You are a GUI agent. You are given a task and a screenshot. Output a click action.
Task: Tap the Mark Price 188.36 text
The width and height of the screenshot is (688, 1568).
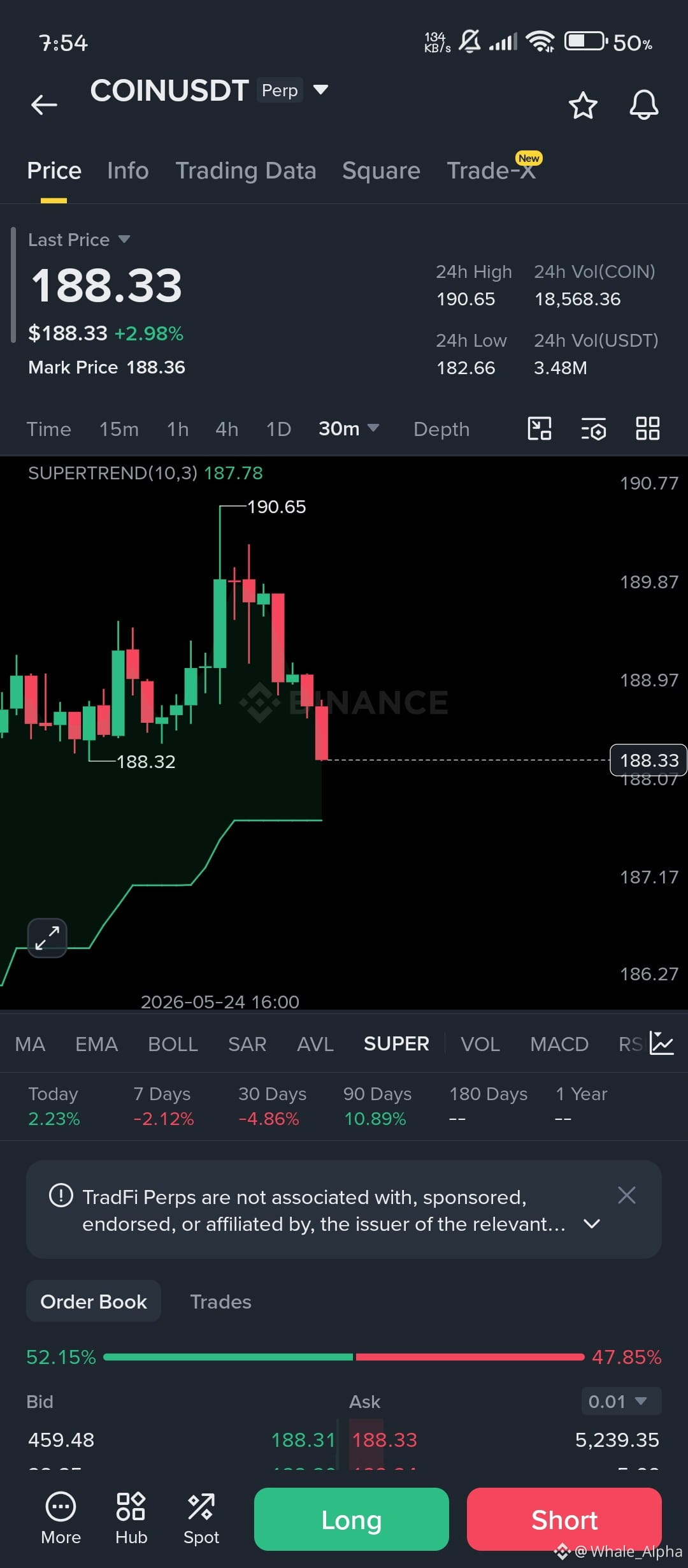coord(106,367)
